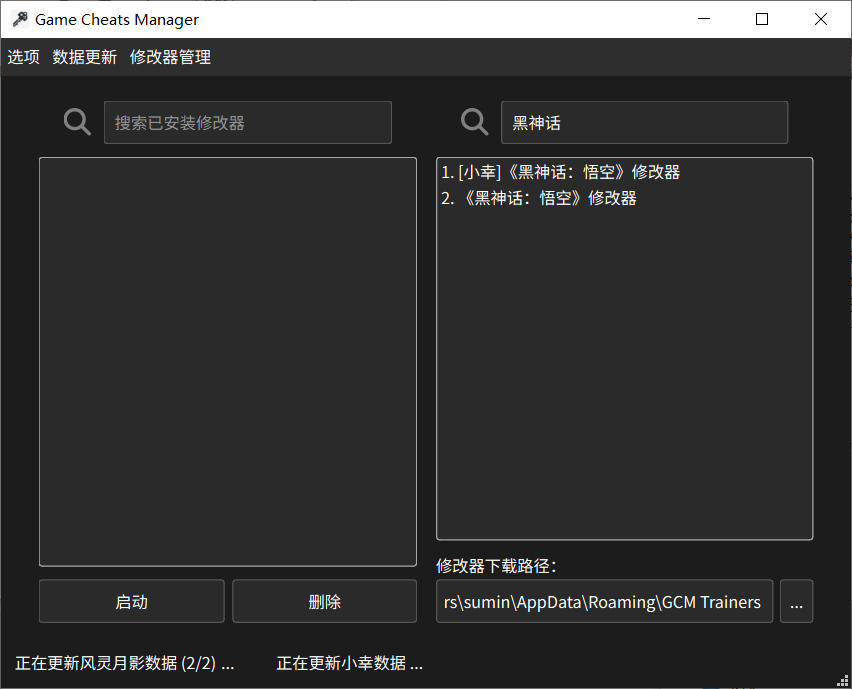Click the 删除 delete button
Screen dimensions: 852x689
(x=324, y=601)
